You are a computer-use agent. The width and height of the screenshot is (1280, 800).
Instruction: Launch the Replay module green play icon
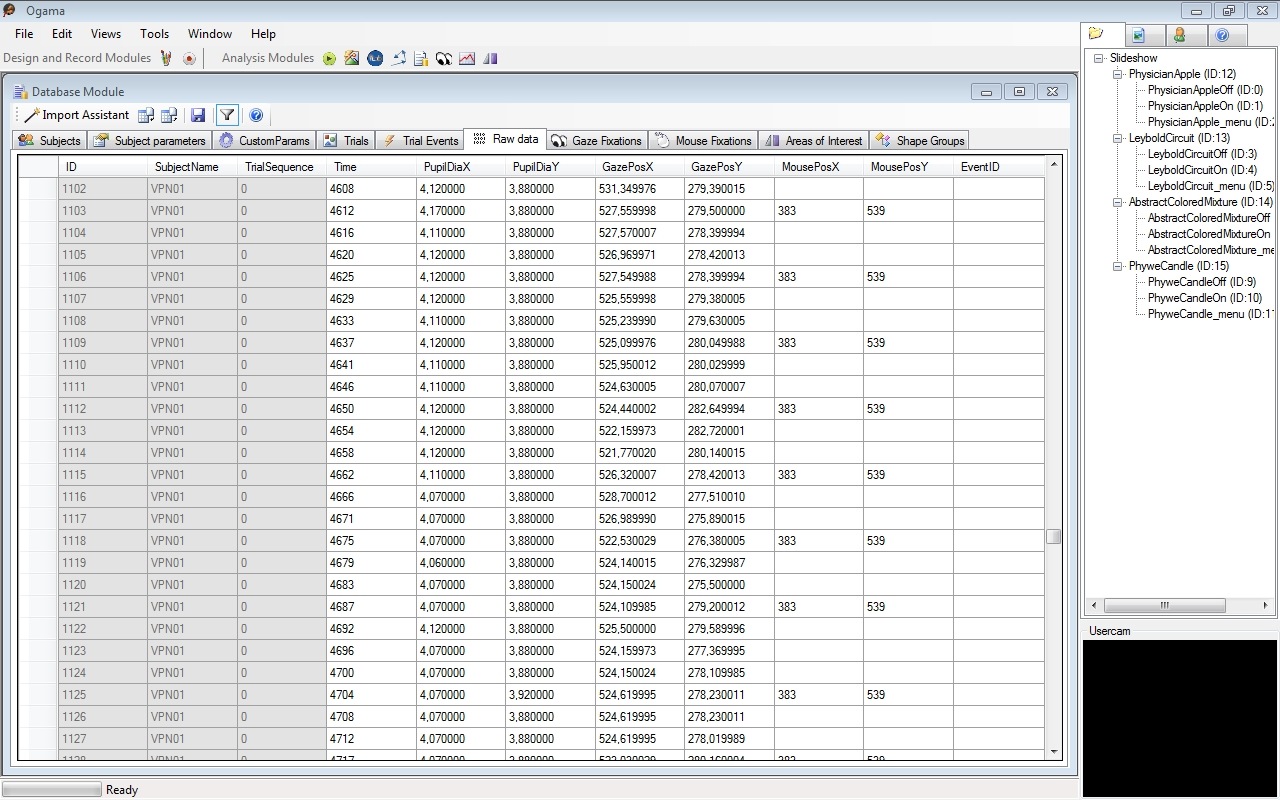coord(329,58)
